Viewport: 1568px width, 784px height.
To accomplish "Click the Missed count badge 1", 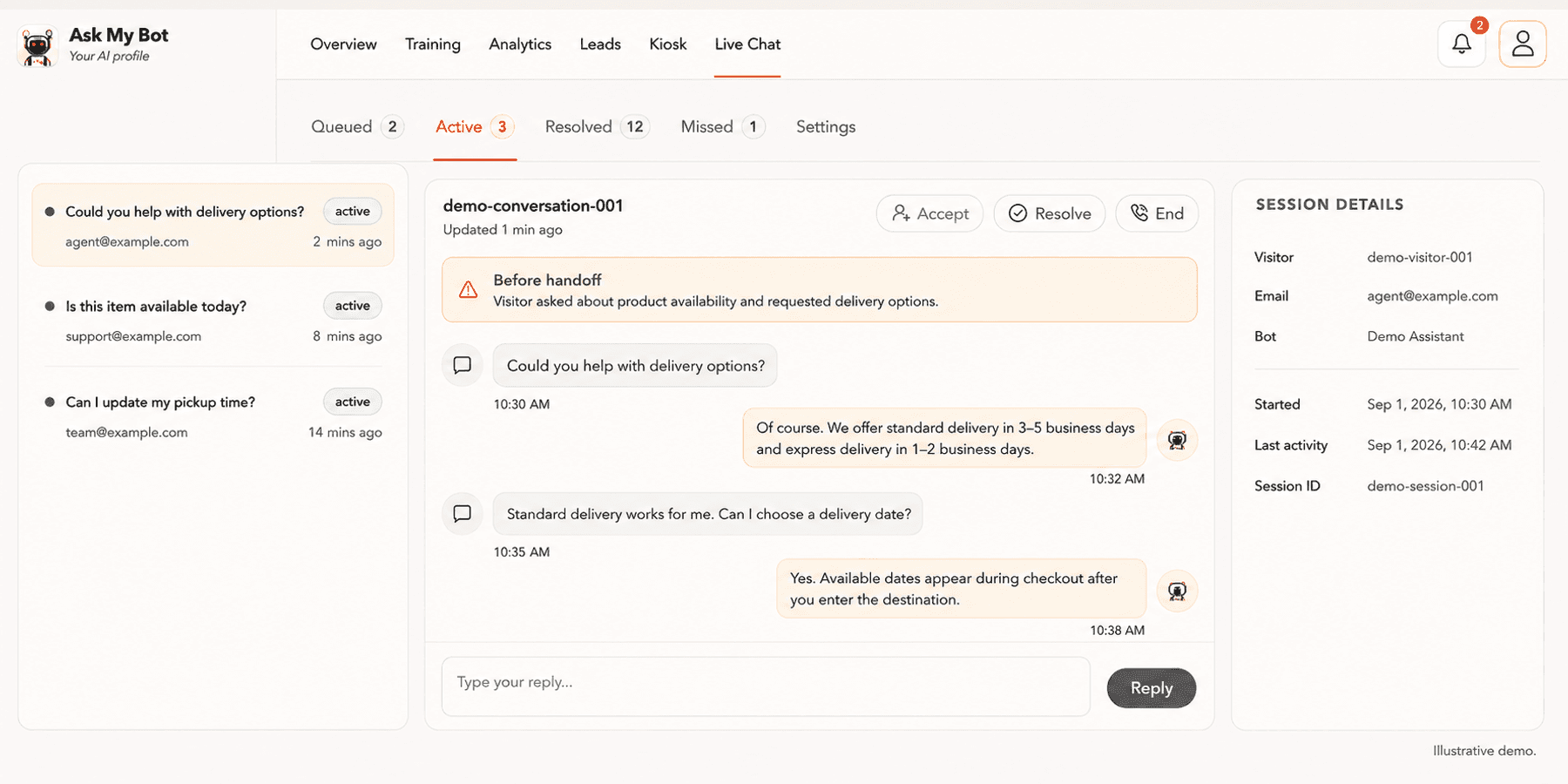I will coord(754,127).
